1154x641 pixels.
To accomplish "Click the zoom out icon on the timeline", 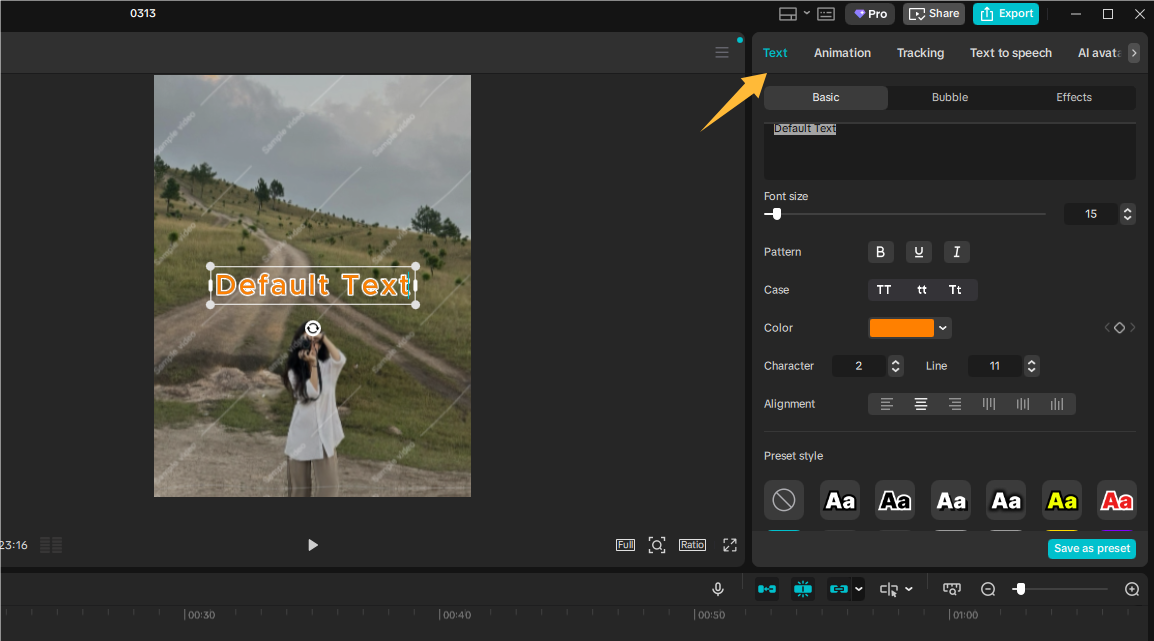I will tap(988, 589).
